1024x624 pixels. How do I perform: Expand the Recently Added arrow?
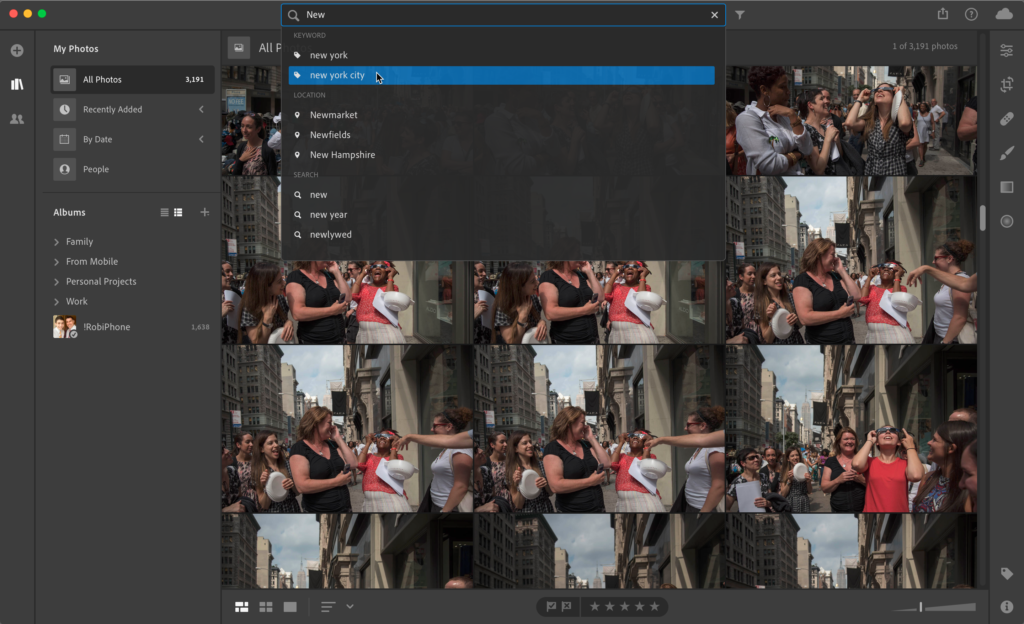[x=201, y=109]
